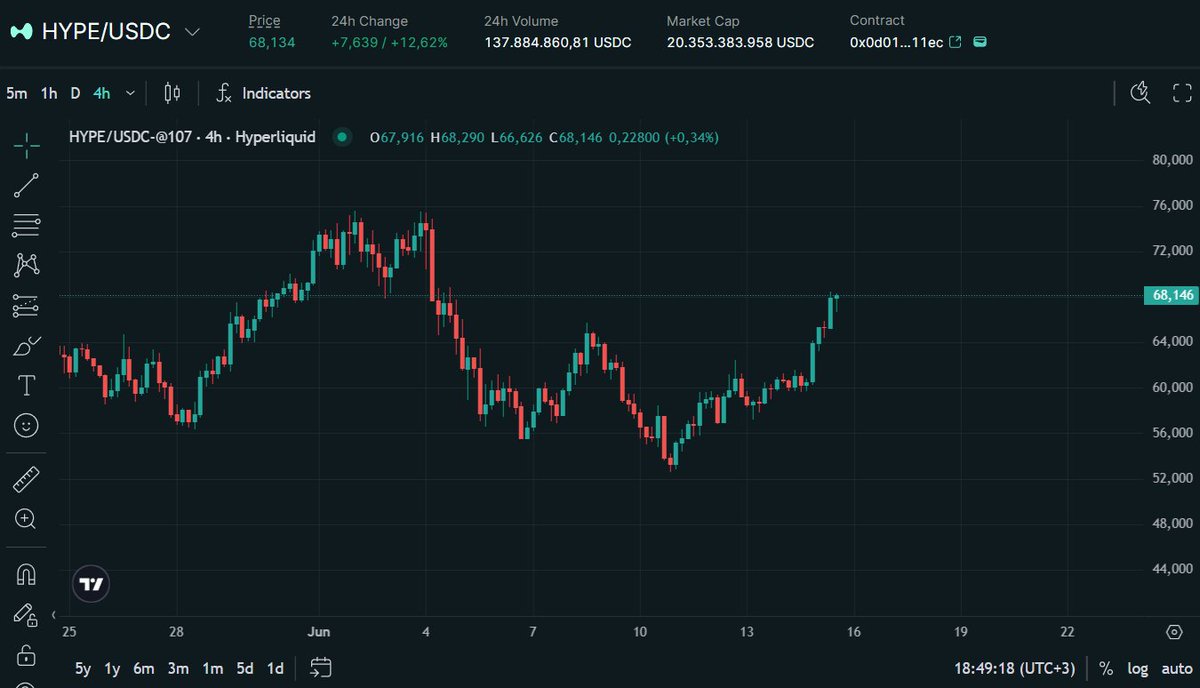Switch to the 1h timeframe
Image resolution: width=1200 pixels, height=688 pixels.
pos(49,93)
